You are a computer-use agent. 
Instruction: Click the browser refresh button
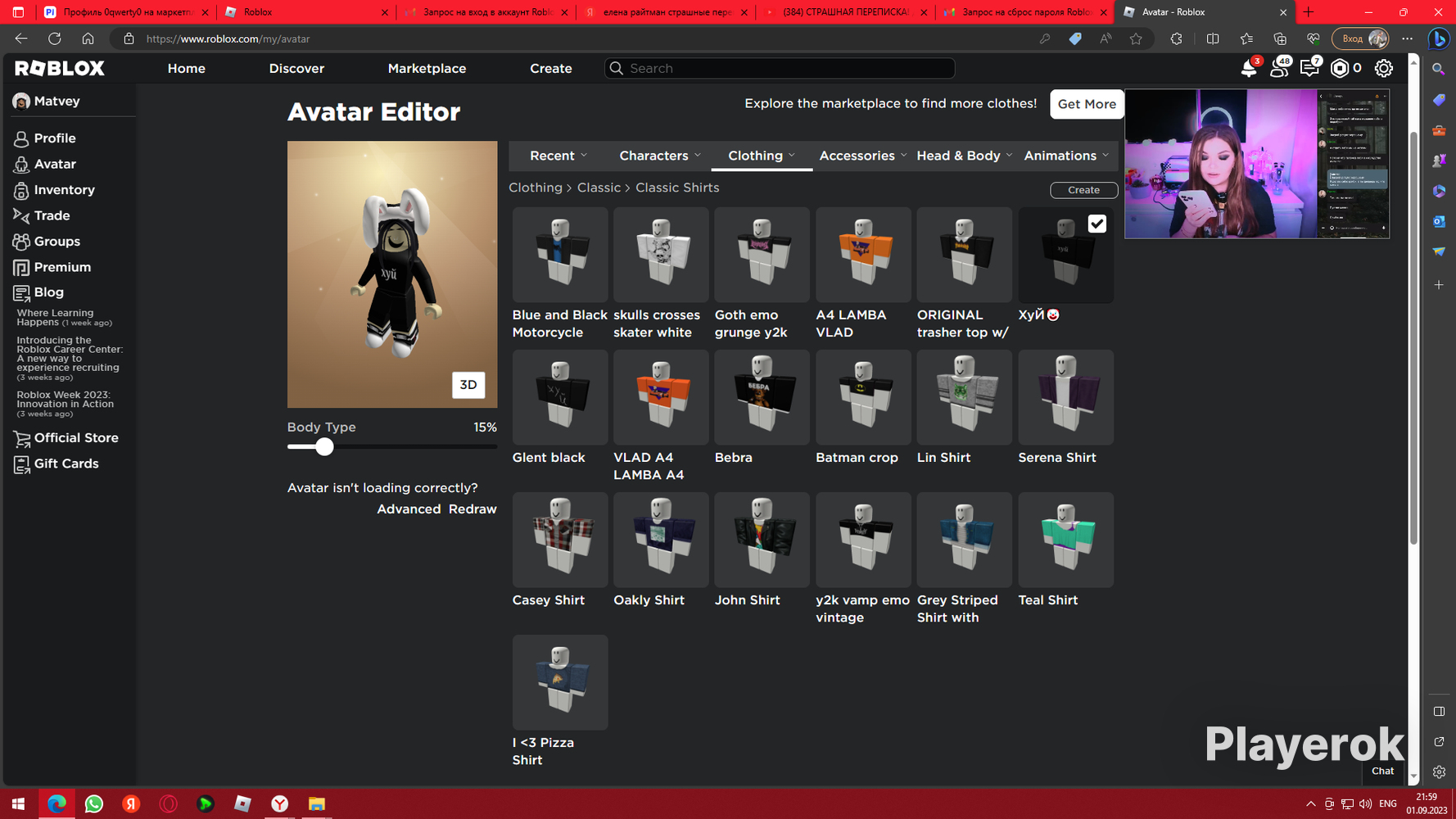click(x=55, y=38)
